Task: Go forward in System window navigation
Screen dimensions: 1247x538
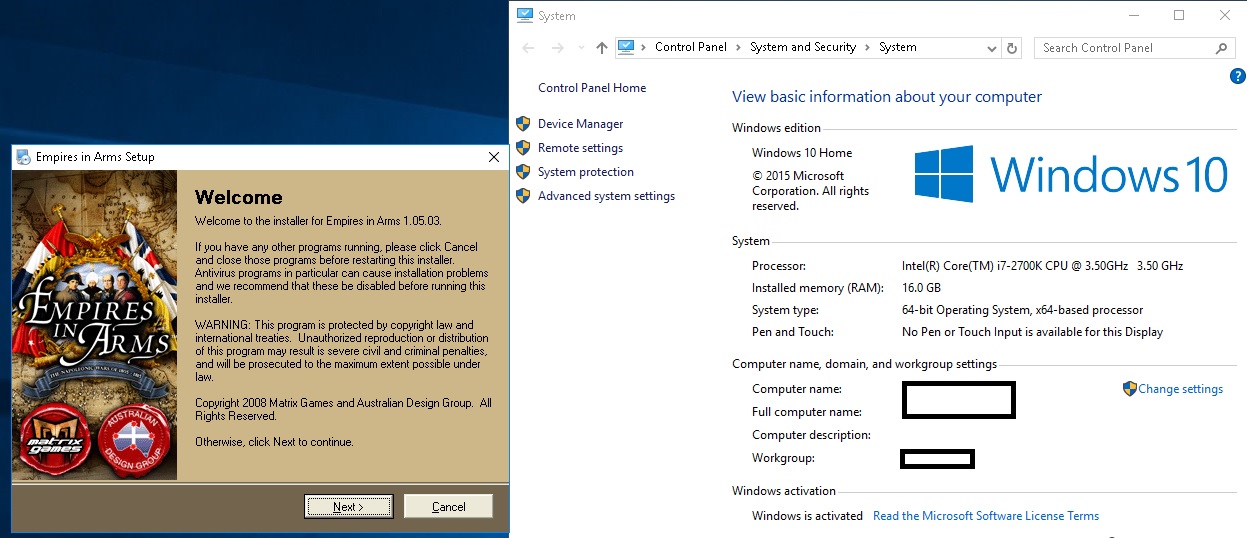Action: [558, 47]
